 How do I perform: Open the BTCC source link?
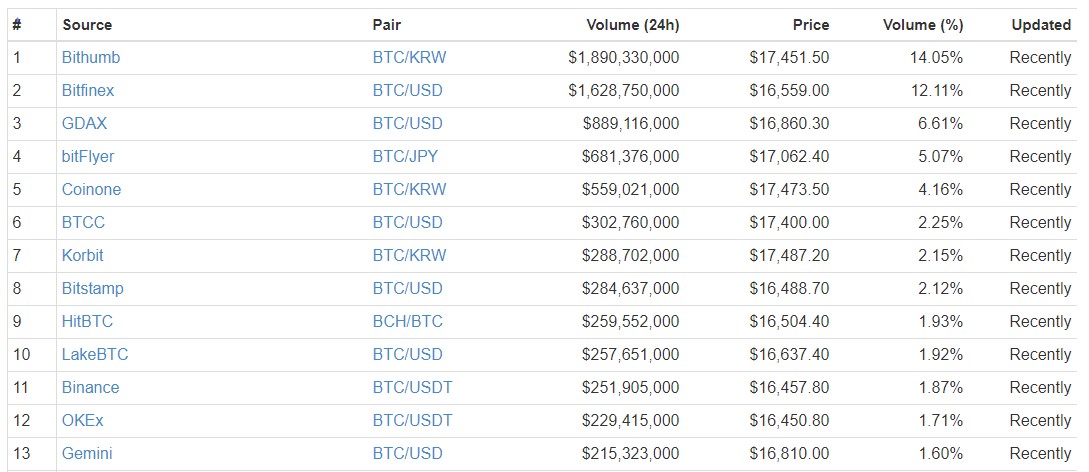pyautogui.click(x=83, y=223)
